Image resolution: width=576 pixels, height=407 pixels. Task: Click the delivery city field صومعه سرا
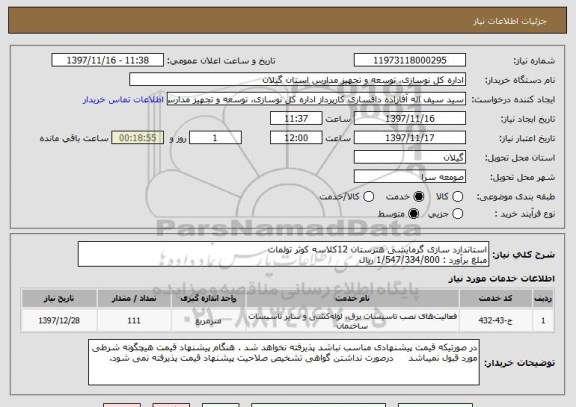coord(410,177)
